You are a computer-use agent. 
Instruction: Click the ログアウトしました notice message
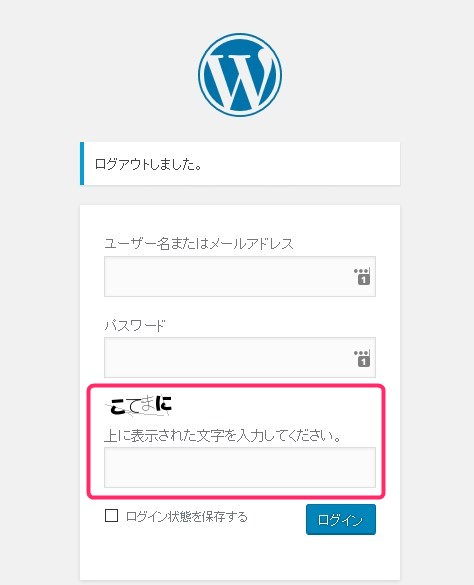tap(148, 164)
